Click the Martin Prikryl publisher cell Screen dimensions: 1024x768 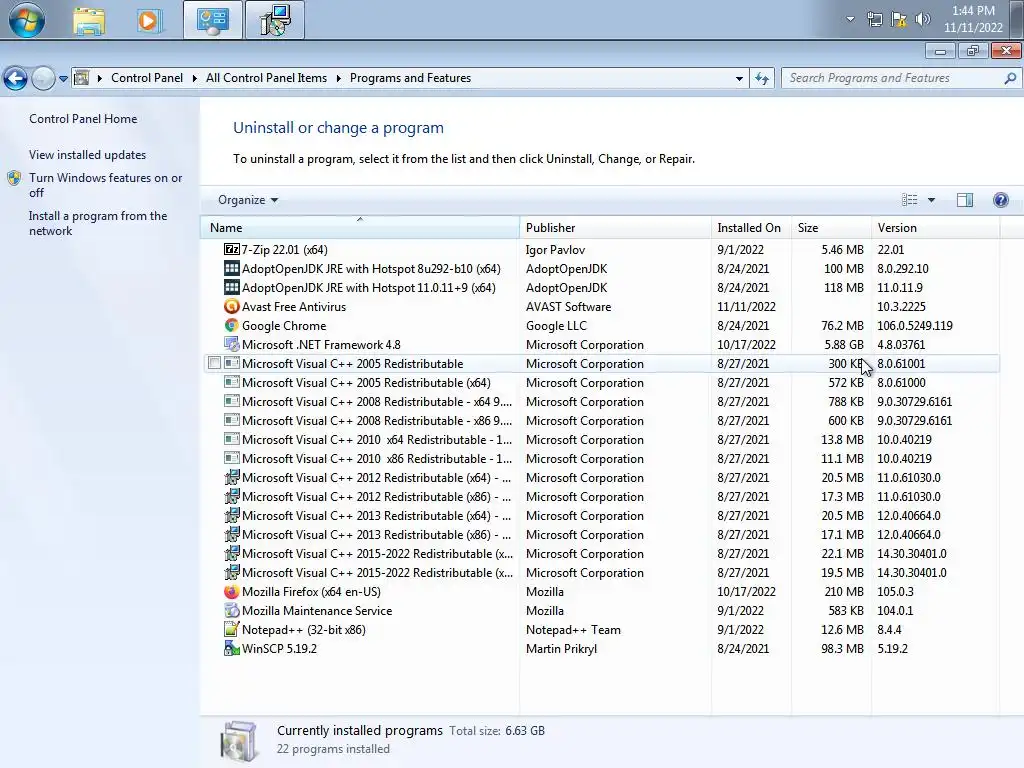coord(561,648)
